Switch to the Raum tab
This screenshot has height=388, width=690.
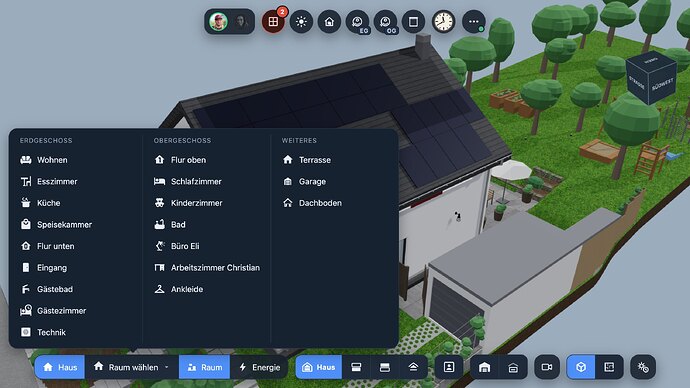(205, 367)
